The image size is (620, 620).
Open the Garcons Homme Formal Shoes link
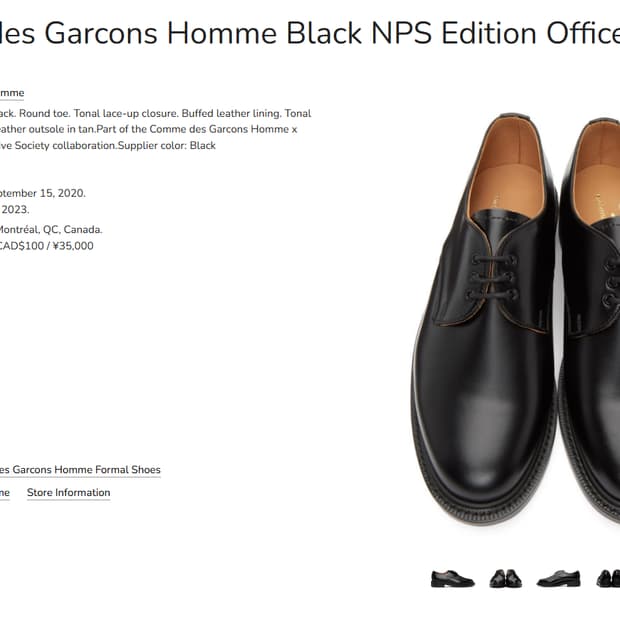point(80,470)
